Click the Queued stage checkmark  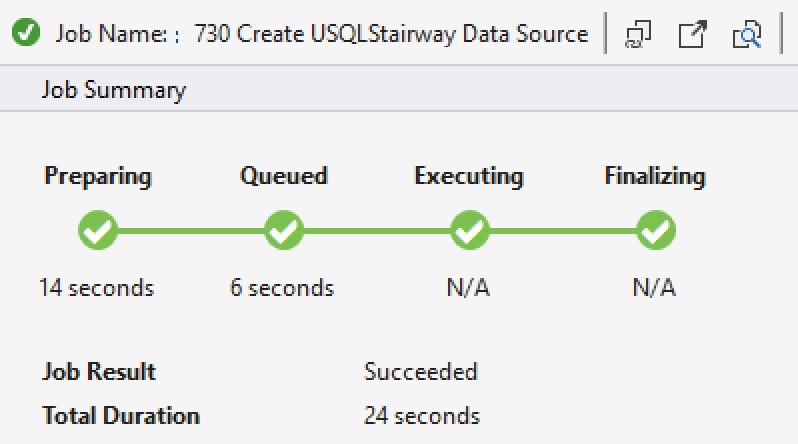pos(284,232)
